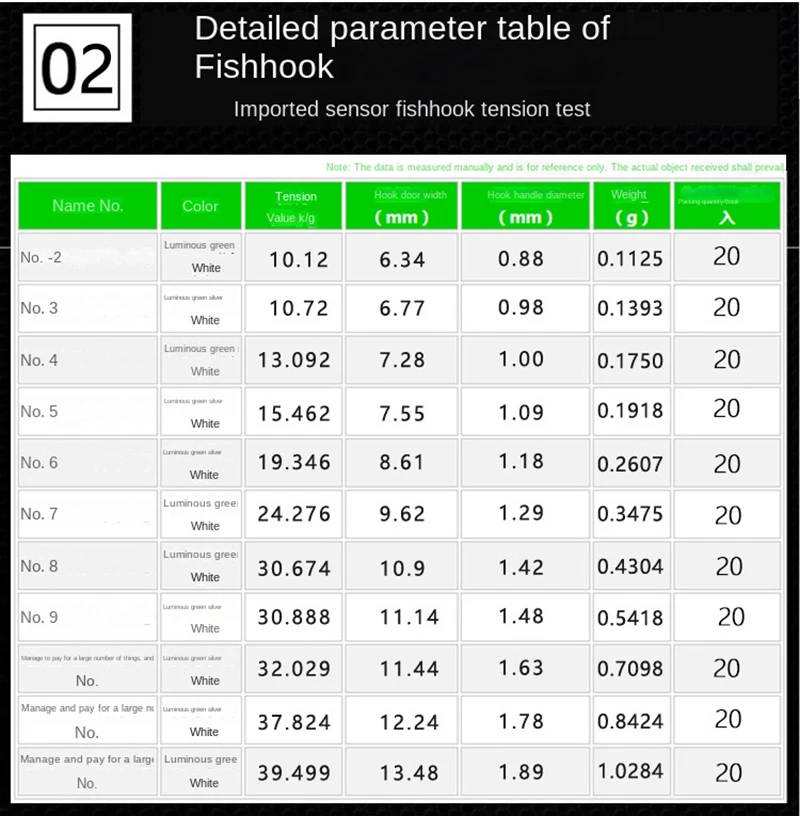Click the packing quantity column header
Image resolution: width=800 pixels, height=816 pixels.
(x=727, y=206)
